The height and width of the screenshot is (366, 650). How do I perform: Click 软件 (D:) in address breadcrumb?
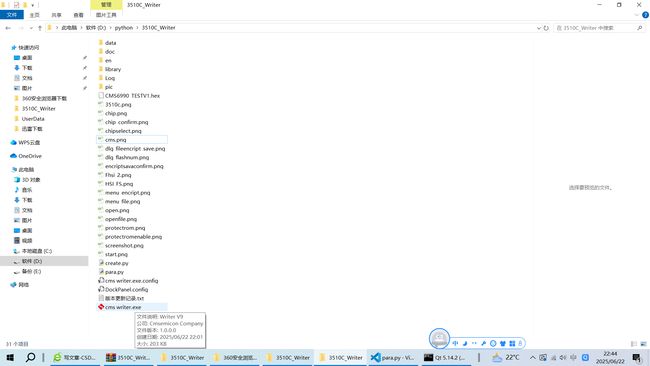96,28
